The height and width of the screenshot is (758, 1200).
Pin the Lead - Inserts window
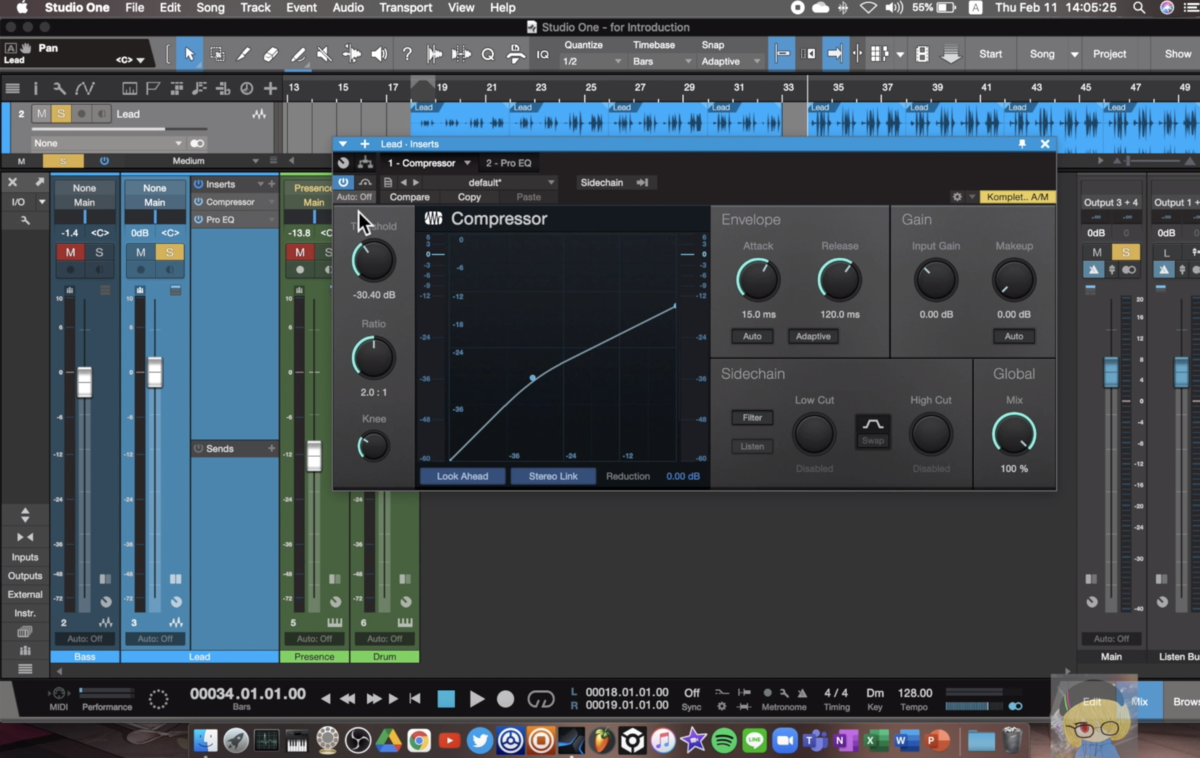tap(1022, 144)
